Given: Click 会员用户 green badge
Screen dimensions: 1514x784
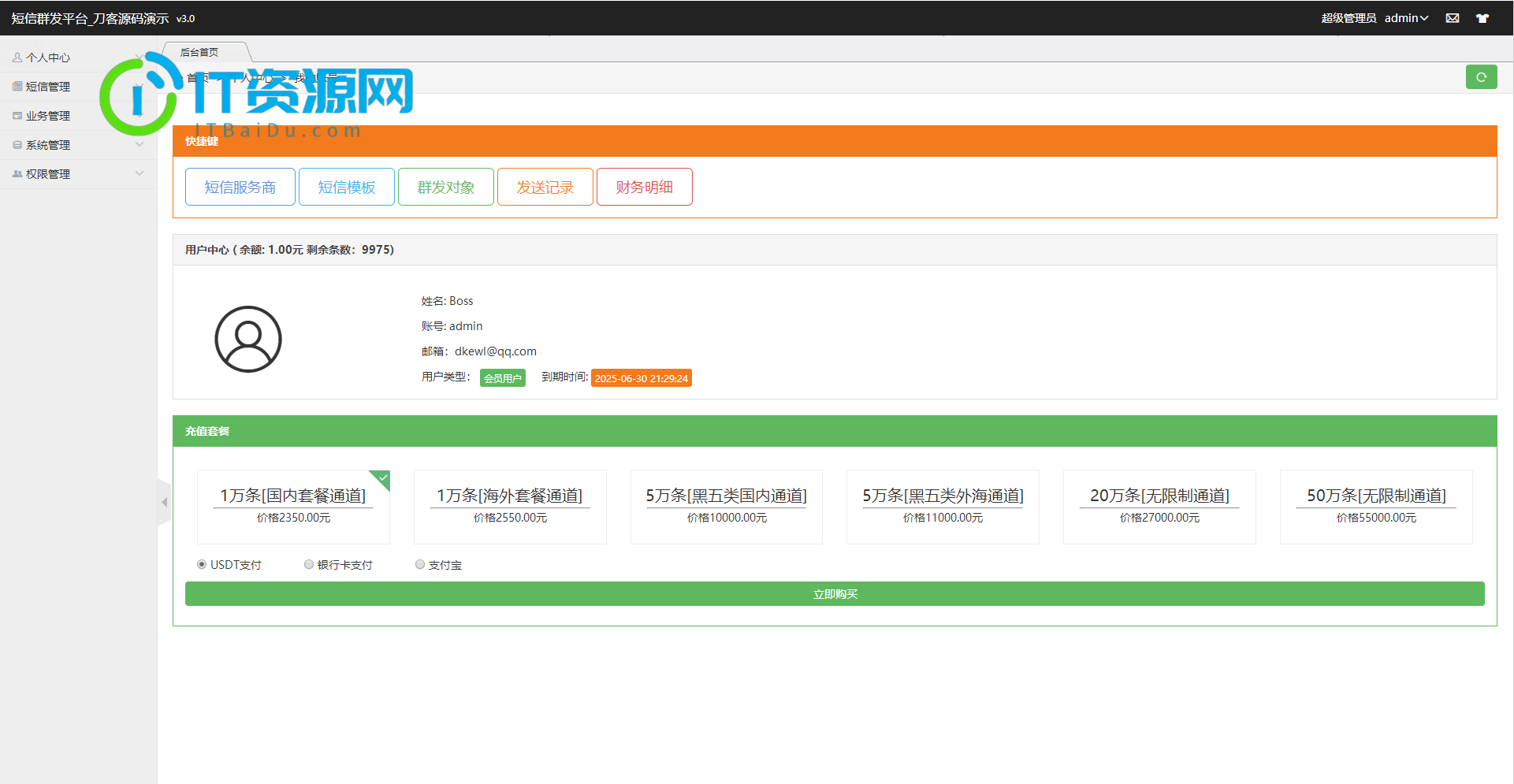Looking at the screenshot, I should point(503,378).
